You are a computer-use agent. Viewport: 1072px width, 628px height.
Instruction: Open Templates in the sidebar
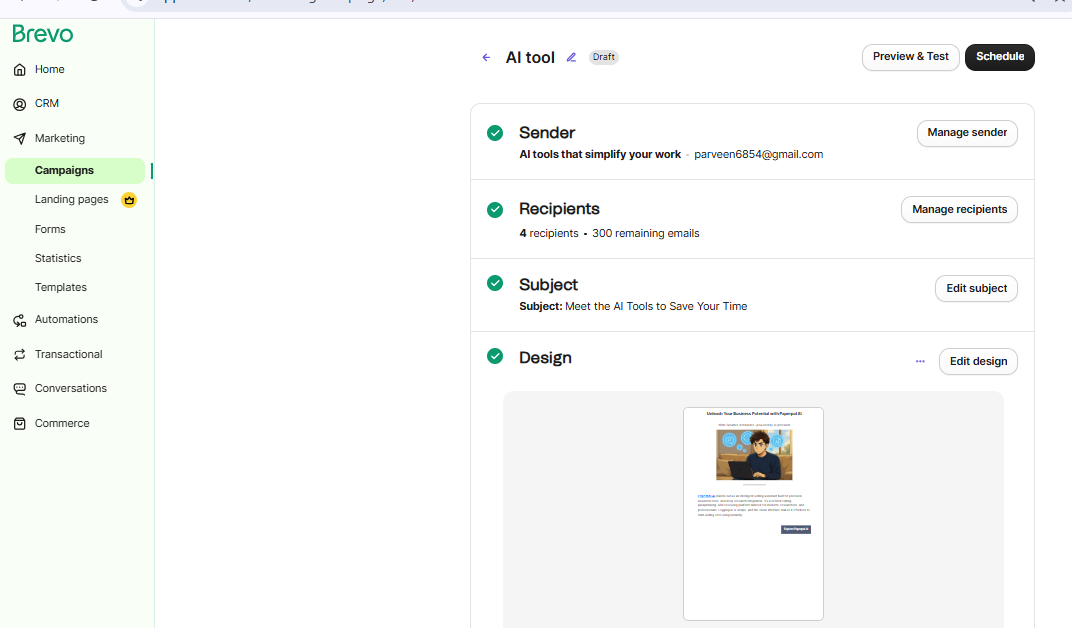pos(60,287)
